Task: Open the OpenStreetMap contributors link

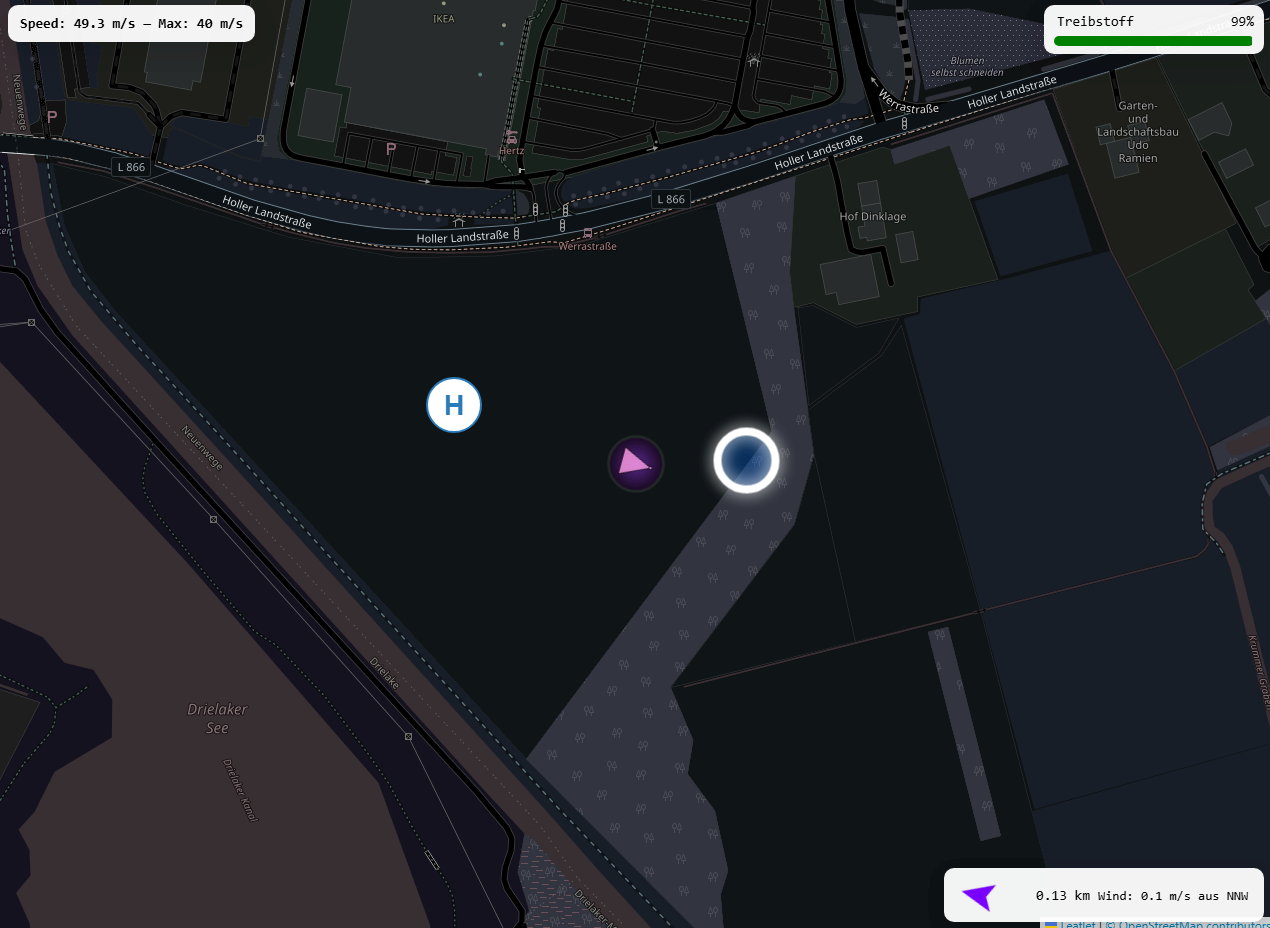Action: coord(1187,924)
